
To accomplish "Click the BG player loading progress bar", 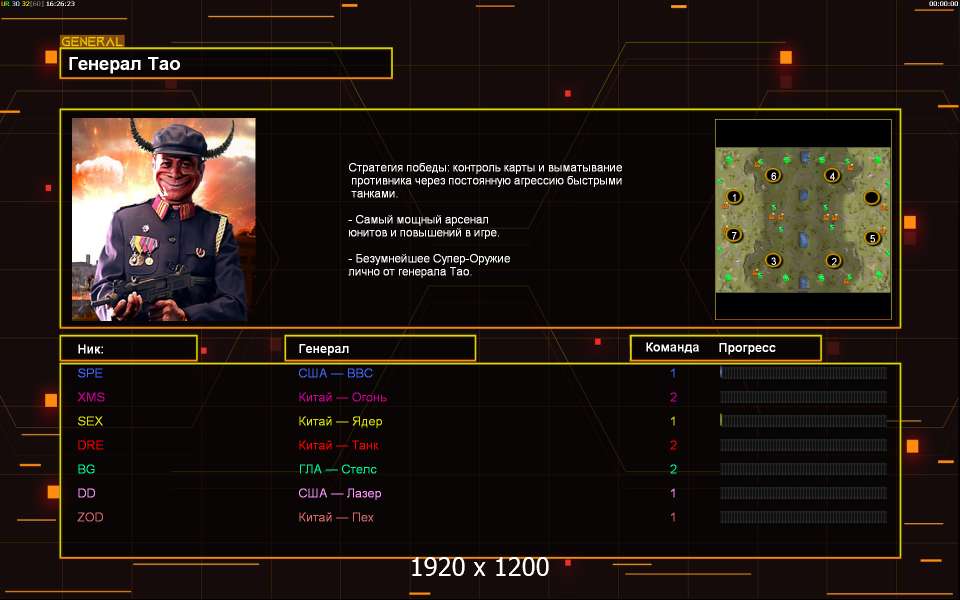I will (803, 469).
